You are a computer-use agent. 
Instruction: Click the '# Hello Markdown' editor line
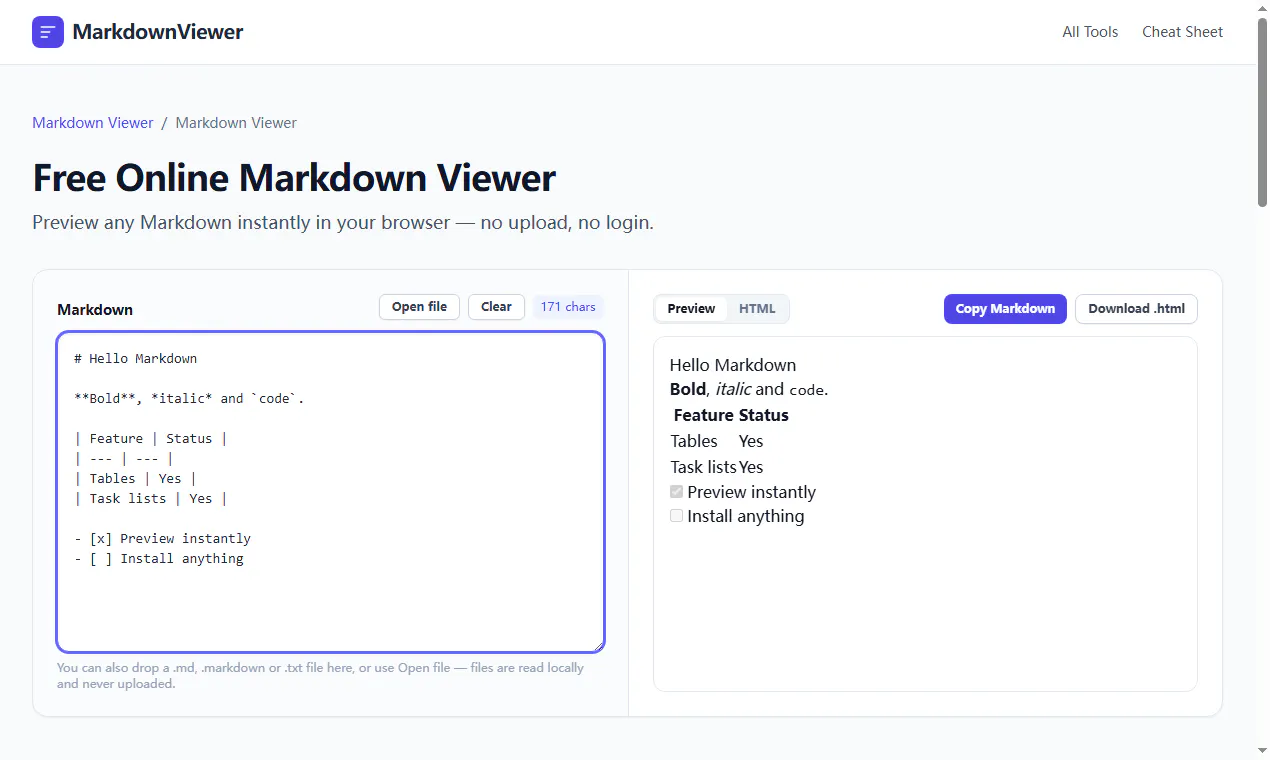click(x=135, y=358)
